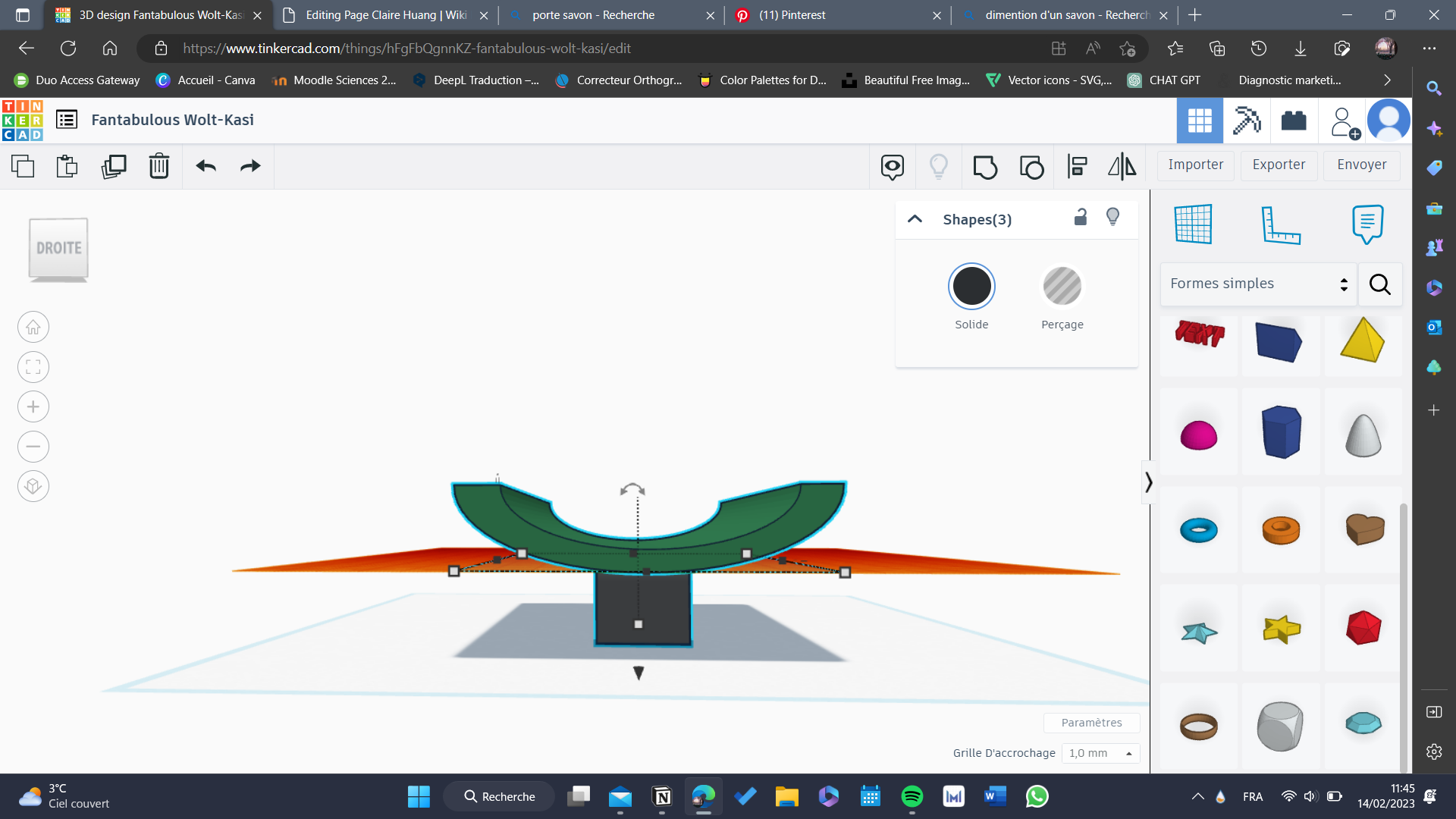
Task: Open the design list menu icon
Action: click(x=67, y=120)
